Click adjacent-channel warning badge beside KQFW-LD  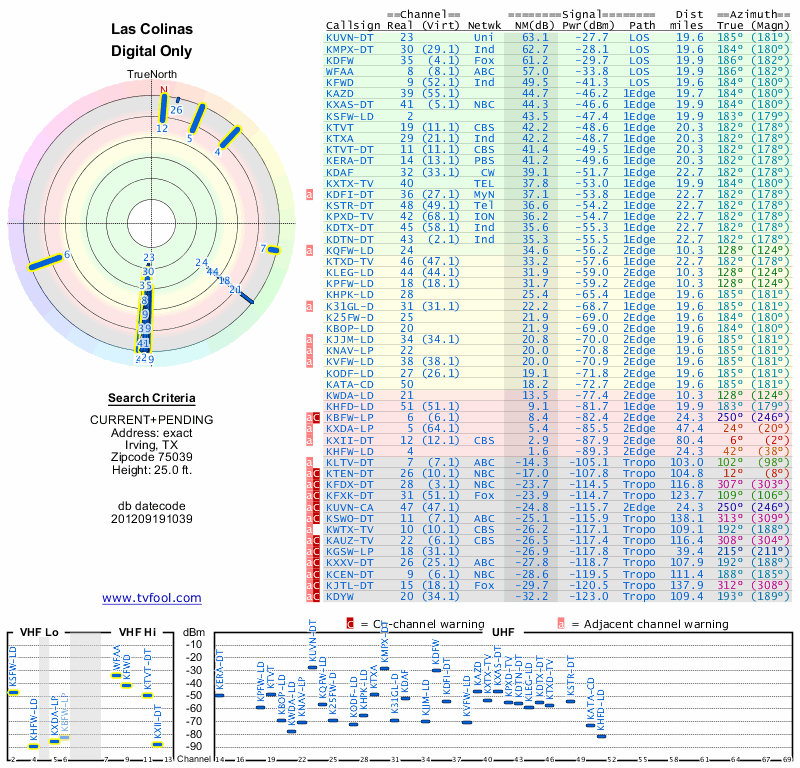[309, 251]
